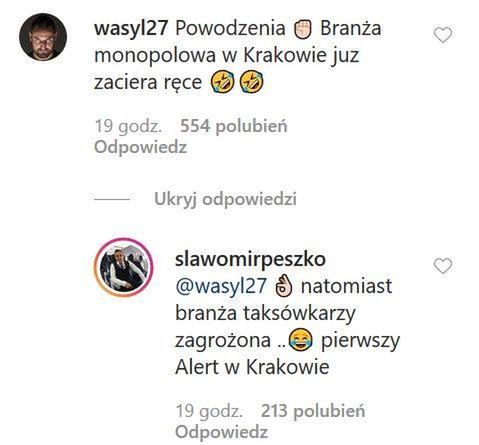Image resolution: width=479 pixels, height=445 pixels.
Task: Click the first rolling-laughing emoji
Action: 223,82
